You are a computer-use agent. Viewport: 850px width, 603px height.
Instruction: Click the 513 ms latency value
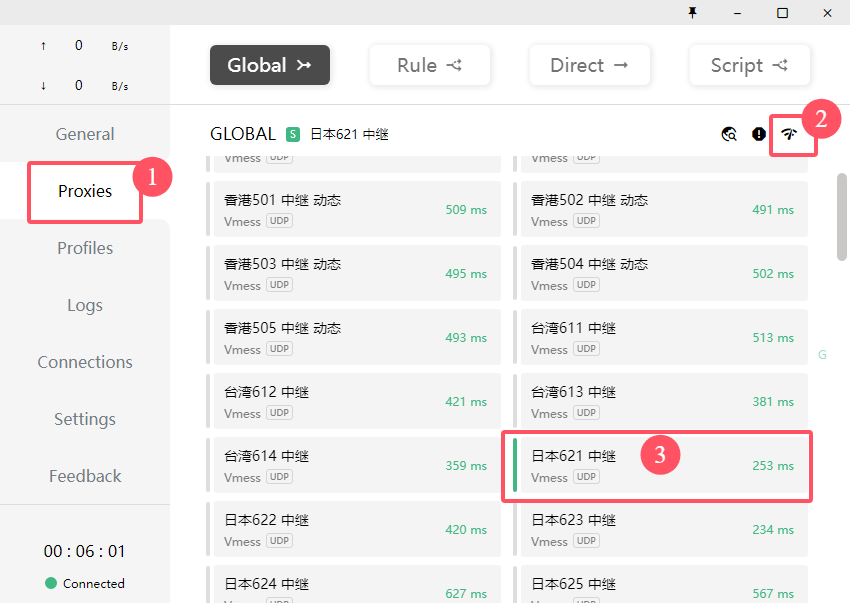pyautogui.click(x=773, y=338)
